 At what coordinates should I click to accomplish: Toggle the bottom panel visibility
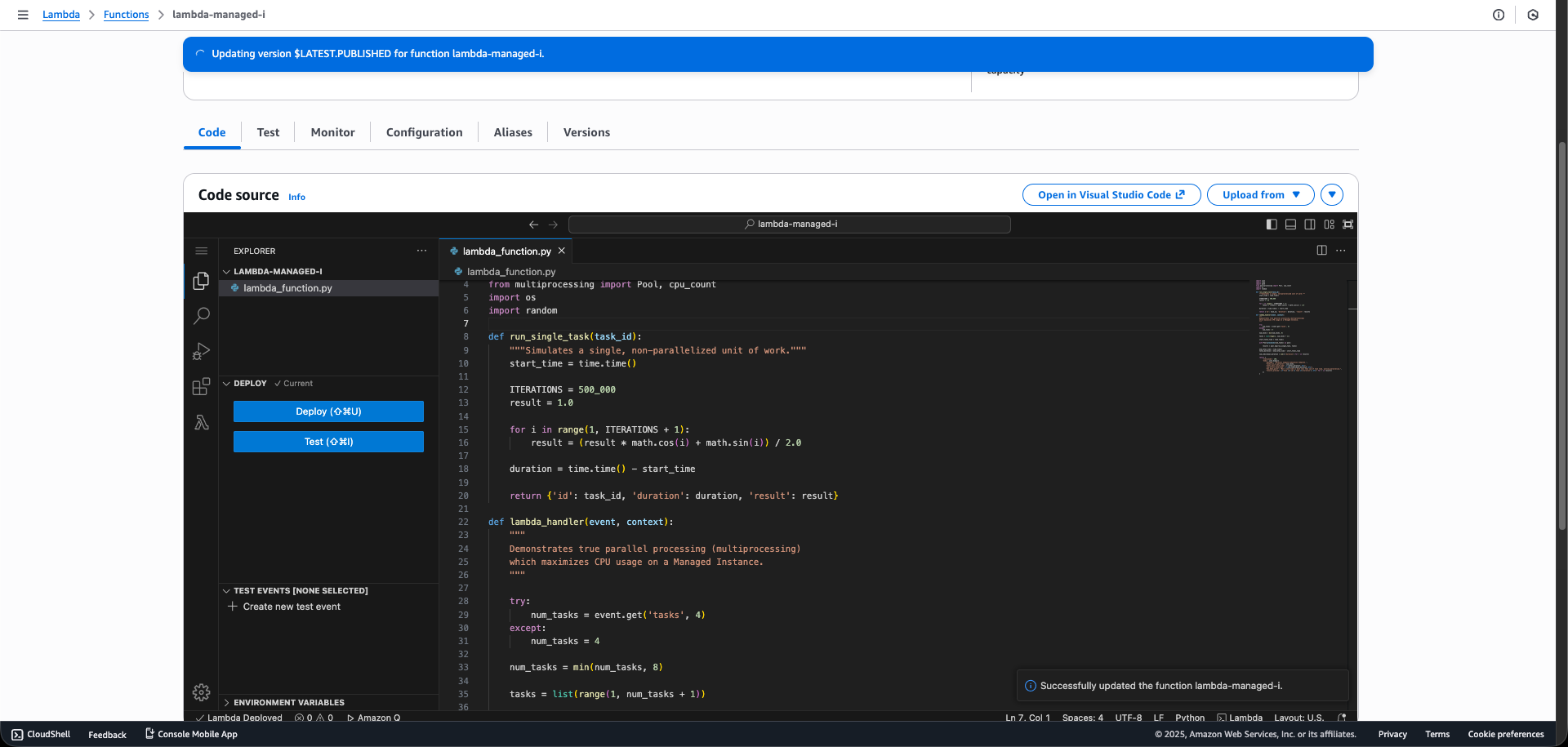pyautogui.click(x=1290, y=225)
